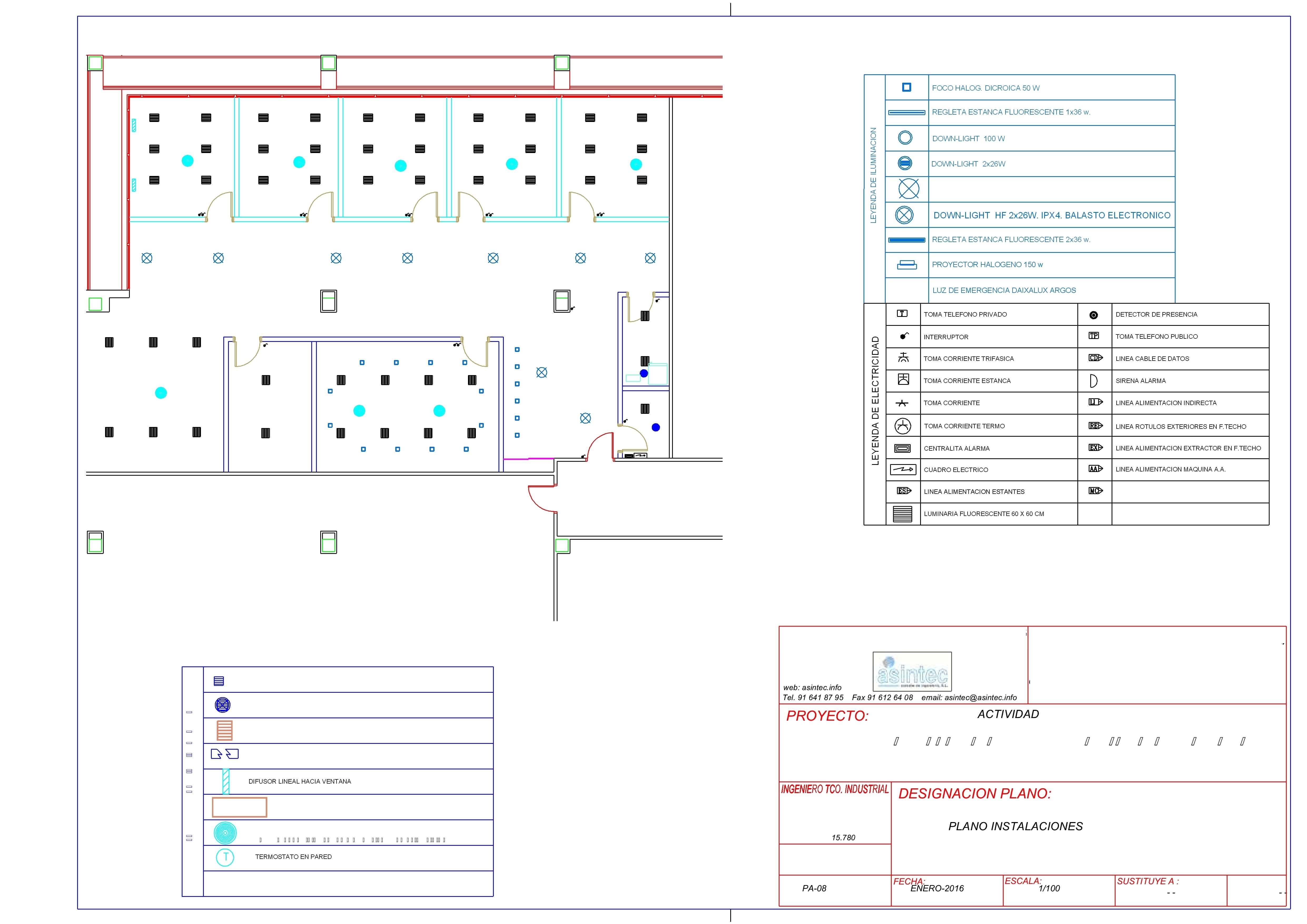Click the TOMA TELEFONO PRIVADO symbol
This screenshot has width=1307, height=924.
coord(902,313)
